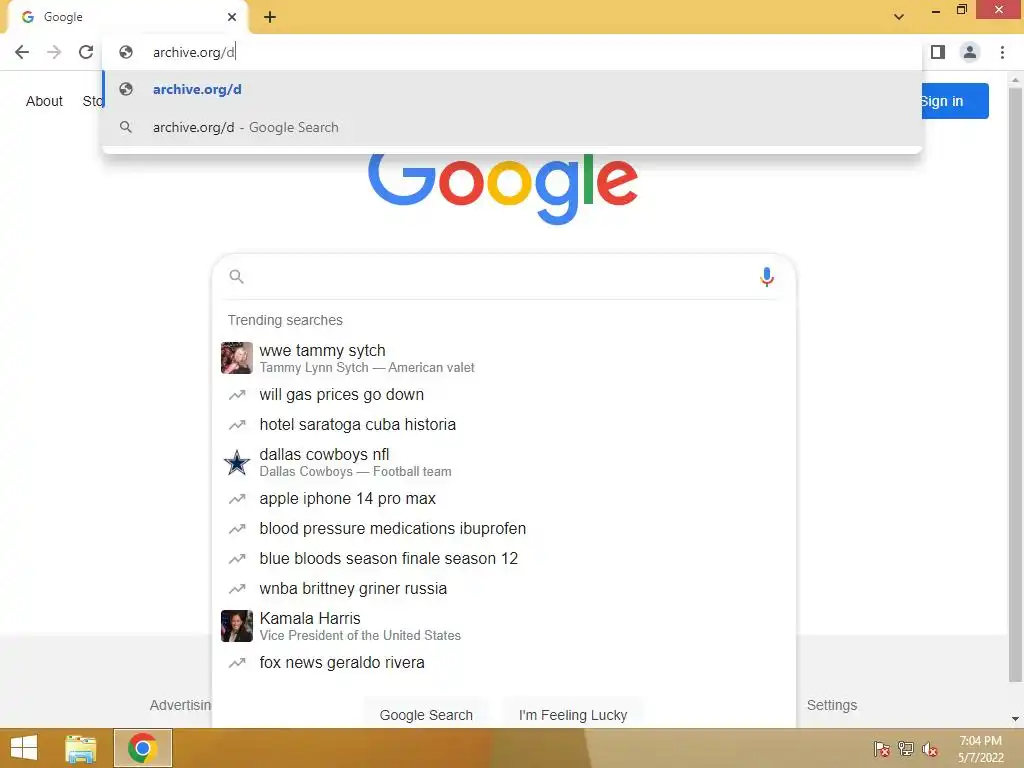Open the About link
This screenshot has width=1024, height=768.
coord(44,101)
